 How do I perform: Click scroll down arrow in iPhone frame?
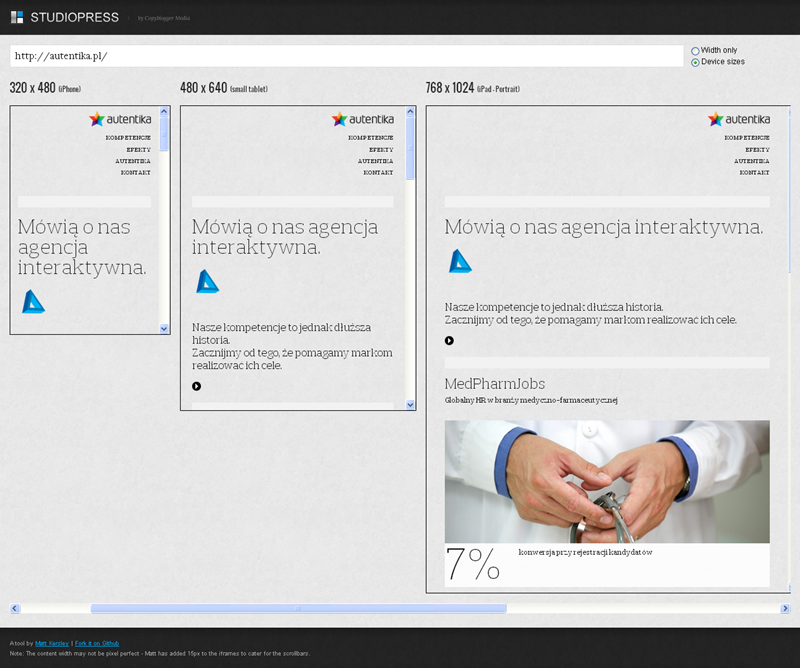[x=165, y=328]
